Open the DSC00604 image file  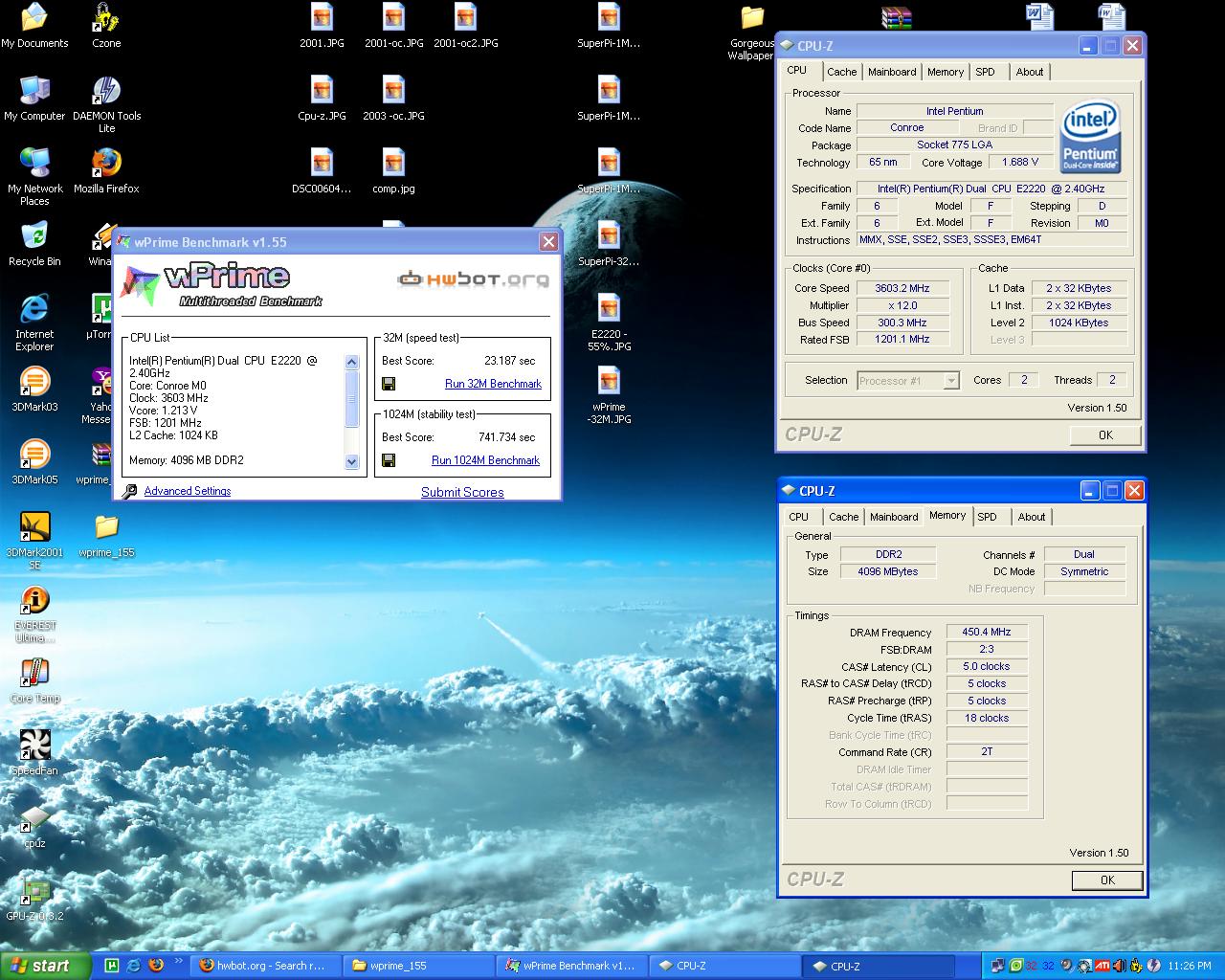pos(322,170)
